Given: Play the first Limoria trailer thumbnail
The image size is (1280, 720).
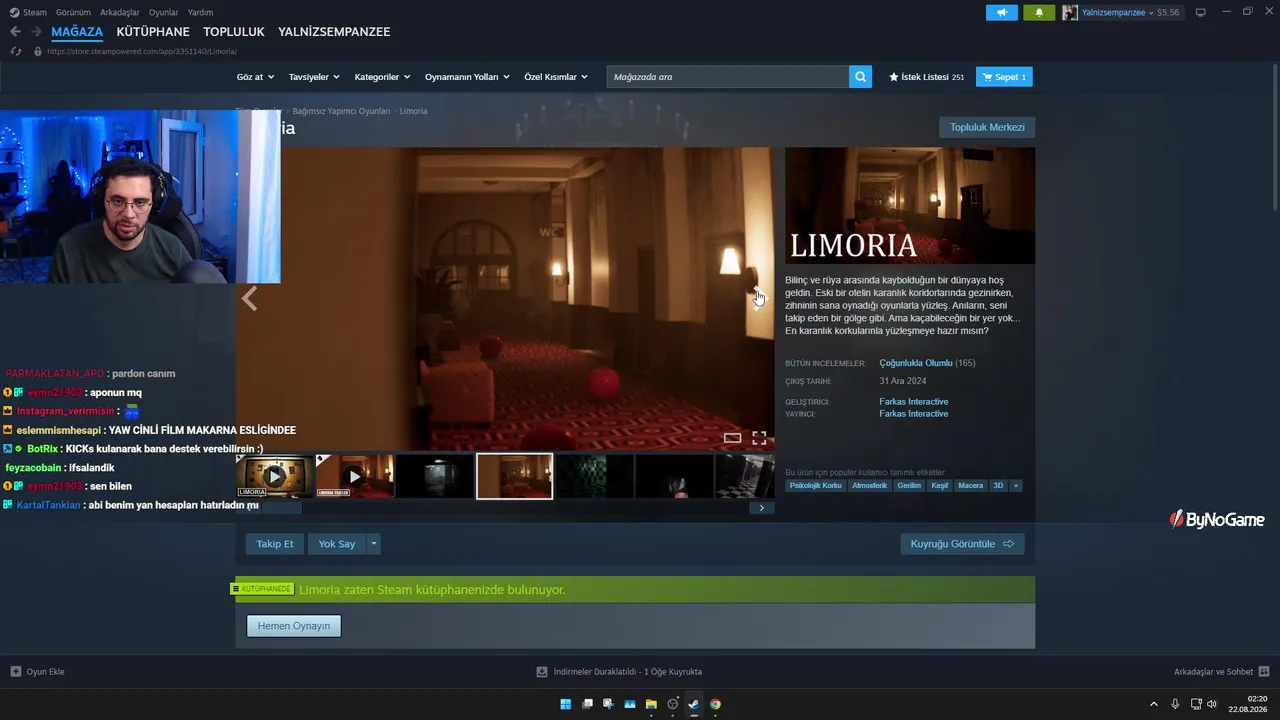Looking at the screenshot, I should click(274, 476).
